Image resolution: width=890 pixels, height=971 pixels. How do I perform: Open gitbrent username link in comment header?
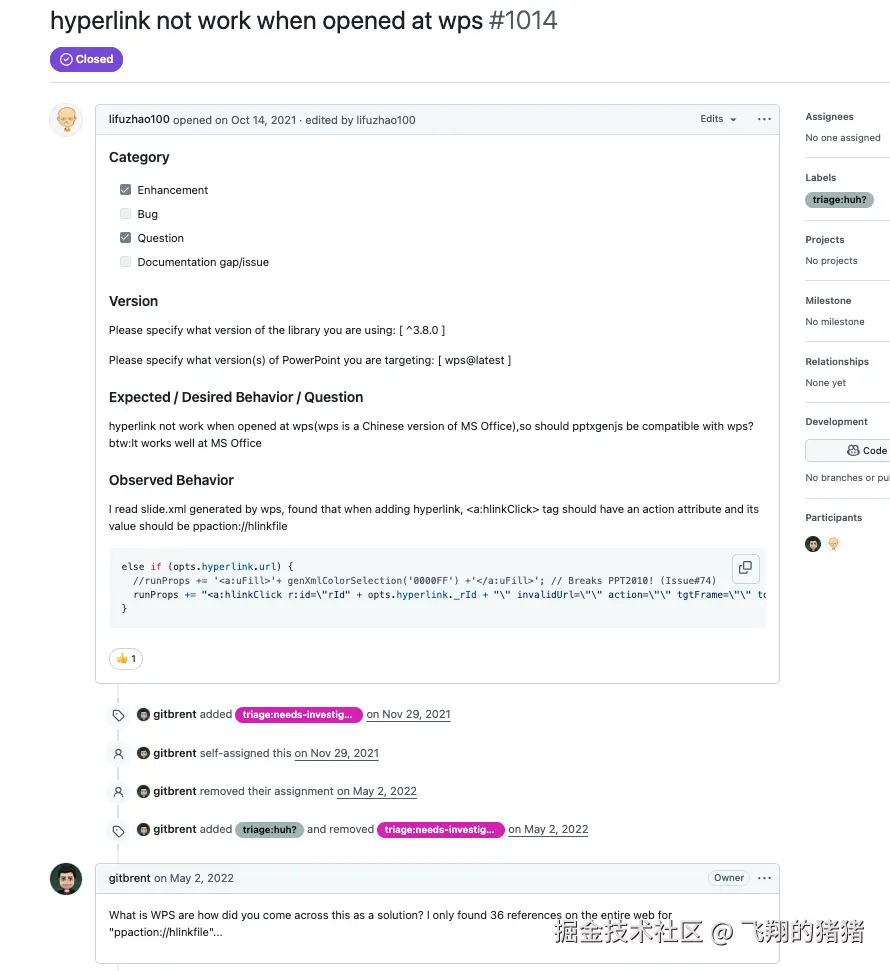coord(129,879)
